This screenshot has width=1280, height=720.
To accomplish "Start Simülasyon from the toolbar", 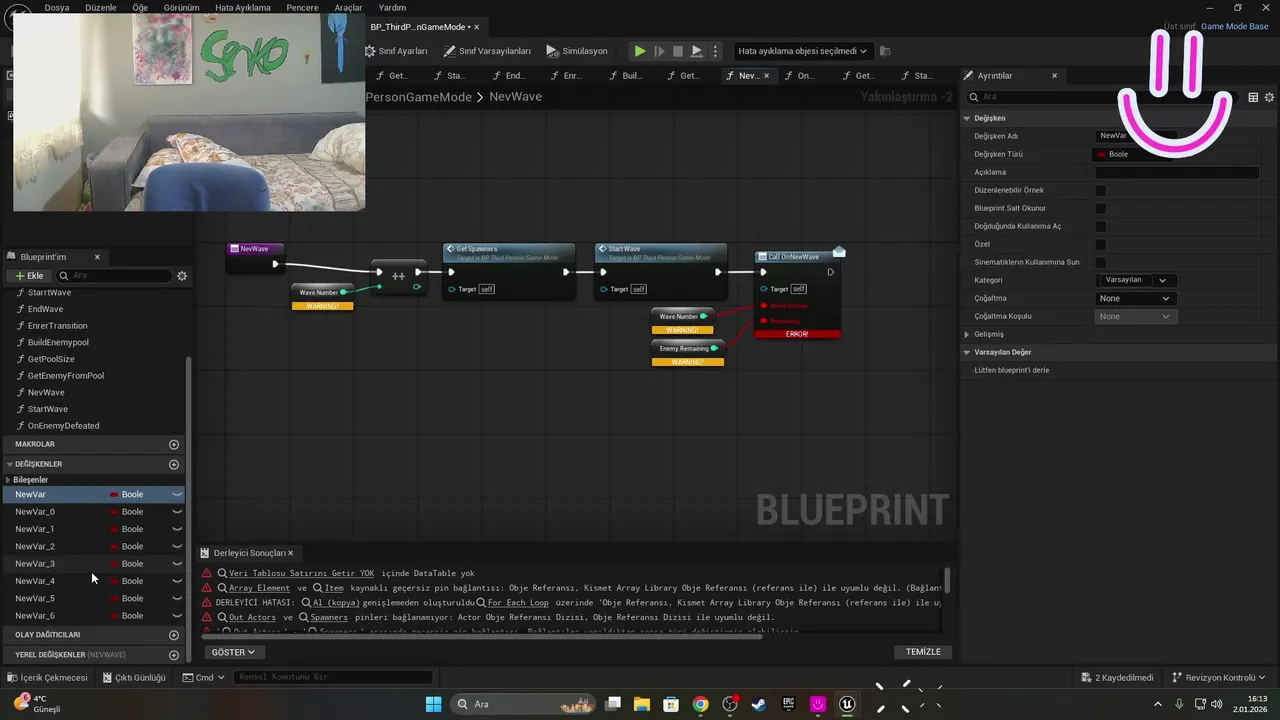I will [x=577, y=51].
